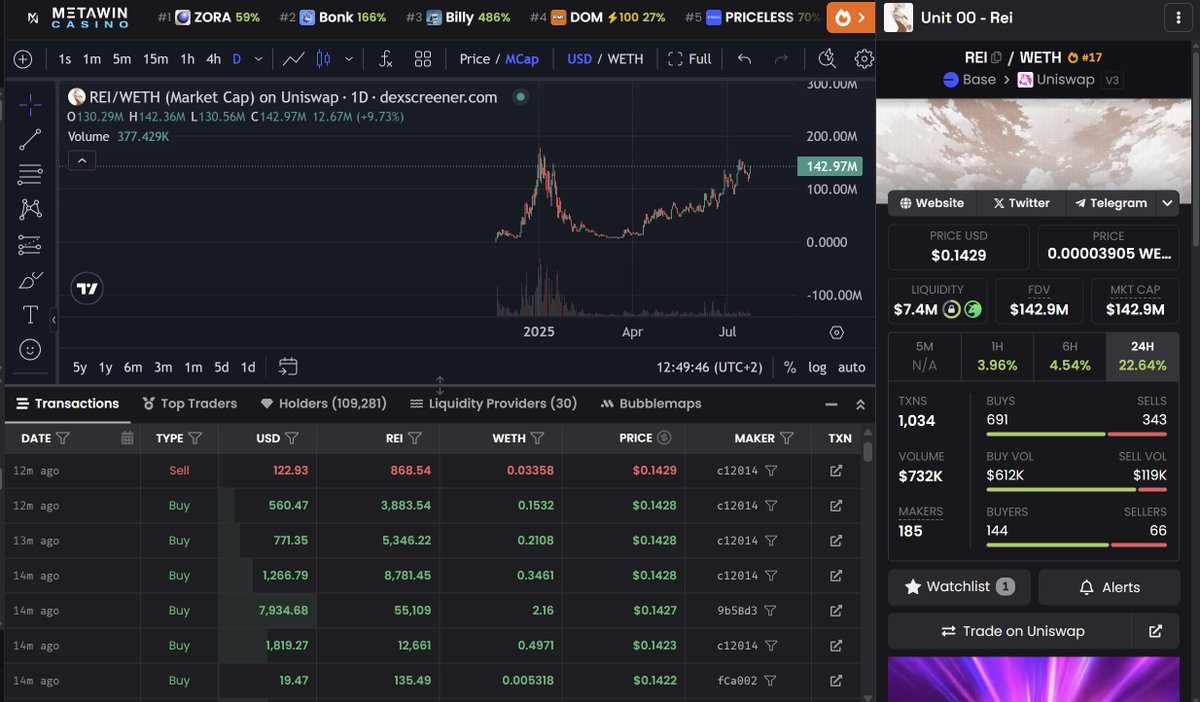The height and width of the screenshot is (702, 1200).
Task: Open transaction link for 7,934.68 buy
Action: click(x=836, y=610)
